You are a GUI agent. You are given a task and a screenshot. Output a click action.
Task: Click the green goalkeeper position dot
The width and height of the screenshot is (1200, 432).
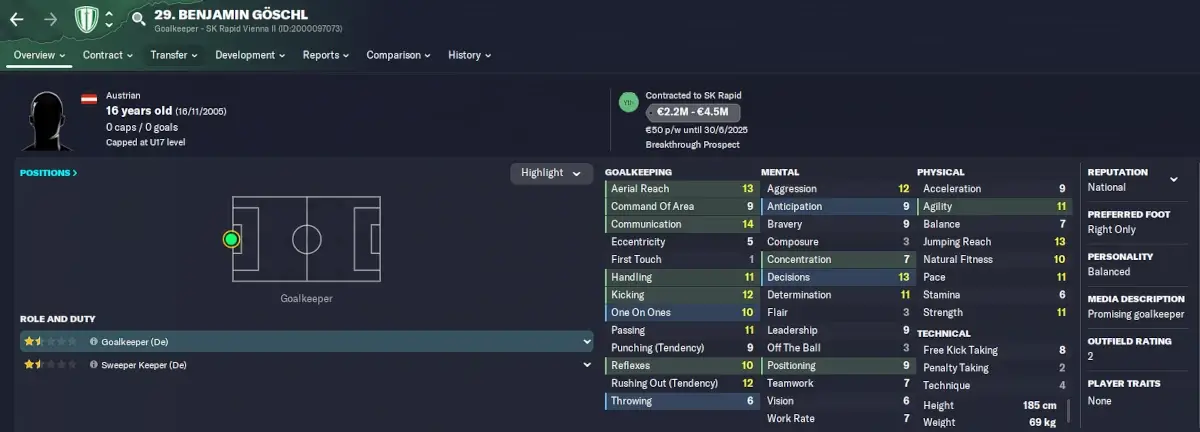tap(231, 239)
